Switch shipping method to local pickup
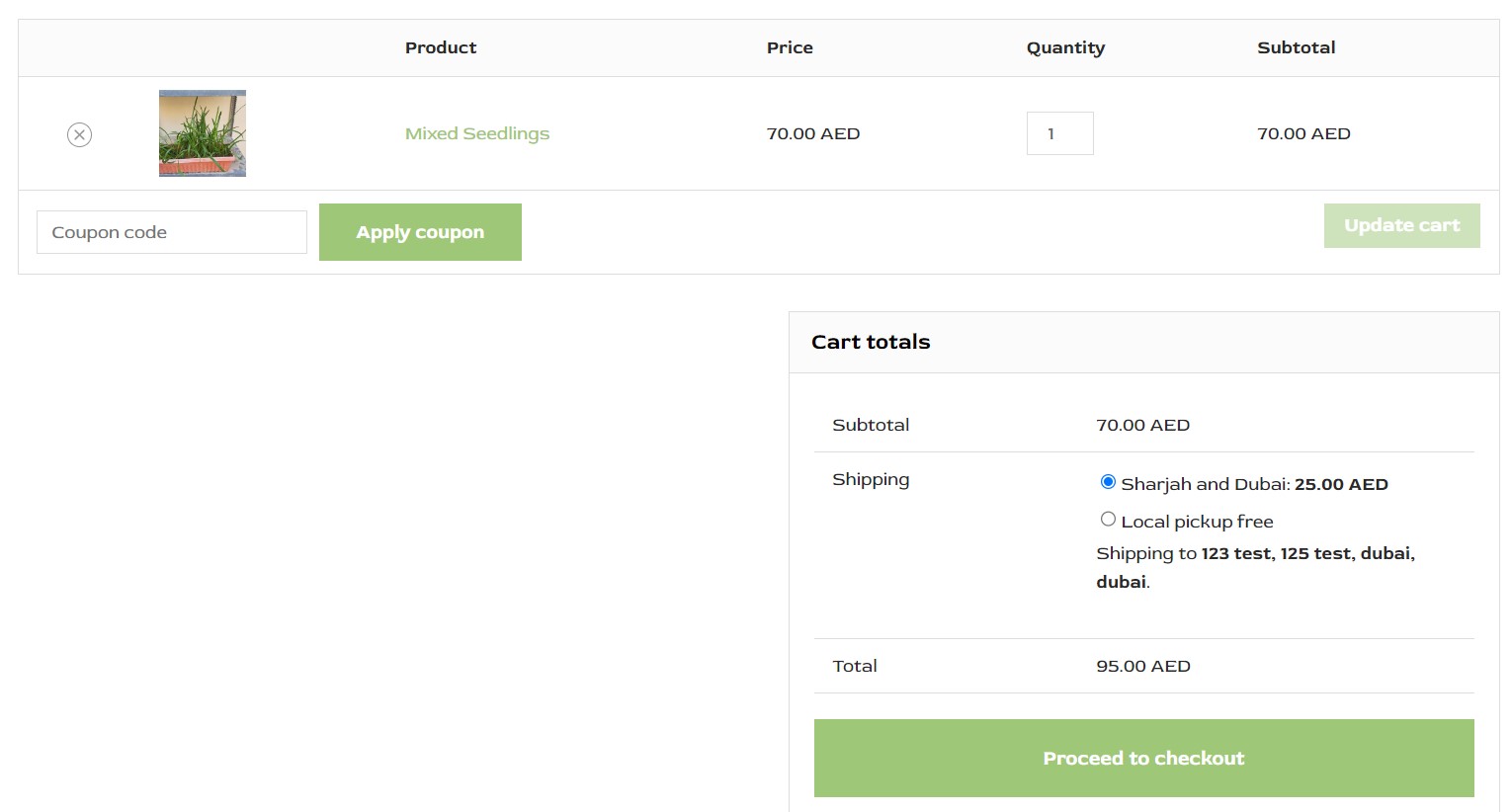The height and width of the screenshot is (812, 1511). click(x=1108, y=519)
